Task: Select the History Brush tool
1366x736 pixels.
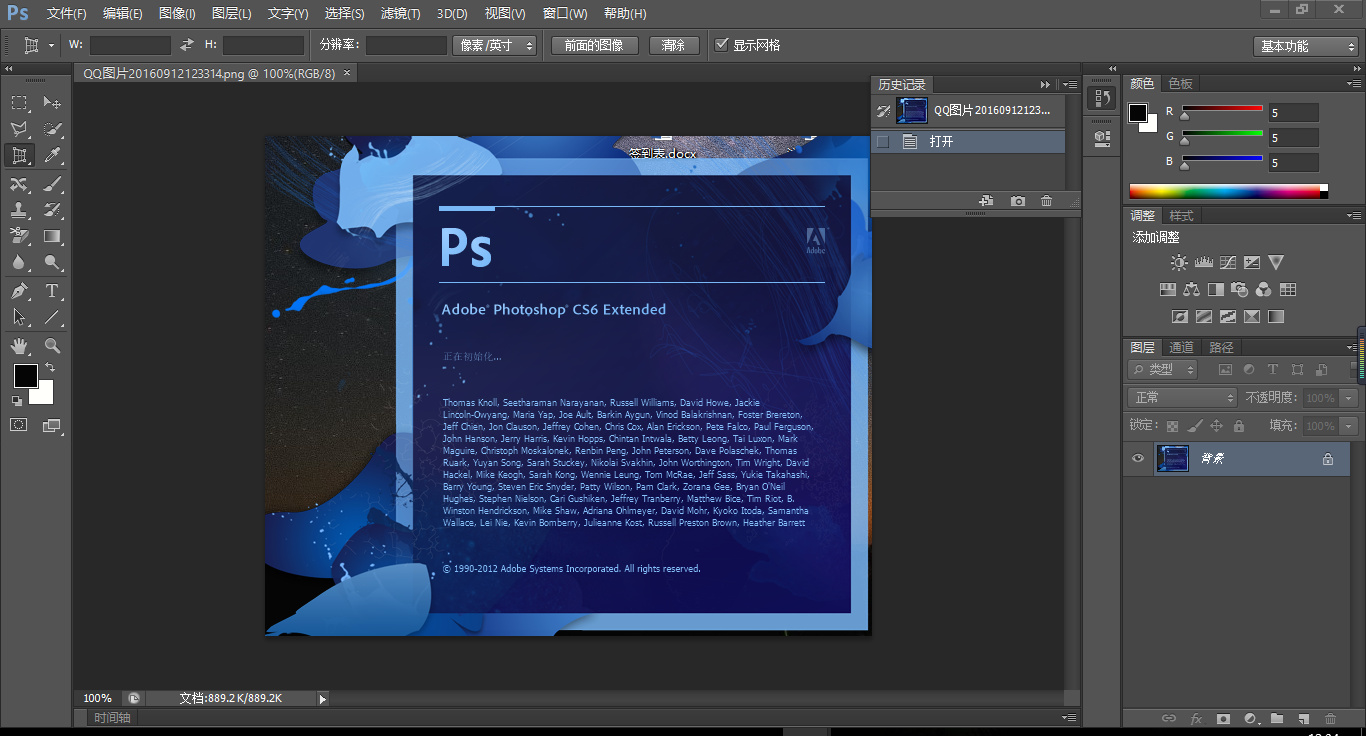Action: (x=52, y=210)
